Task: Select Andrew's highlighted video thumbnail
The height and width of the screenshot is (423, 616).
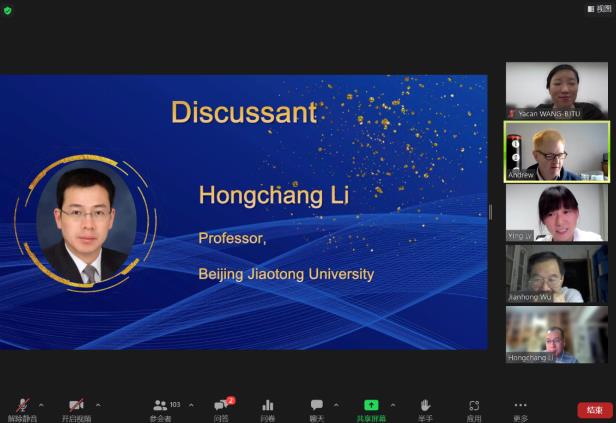Action: click(557, 152)
